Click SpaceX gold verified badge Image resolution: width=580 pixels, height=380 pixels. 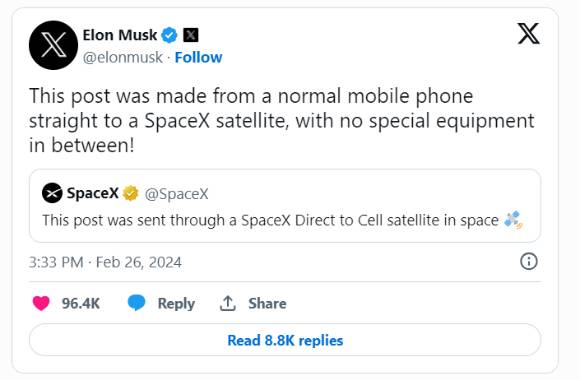click(x=130, y=193)
